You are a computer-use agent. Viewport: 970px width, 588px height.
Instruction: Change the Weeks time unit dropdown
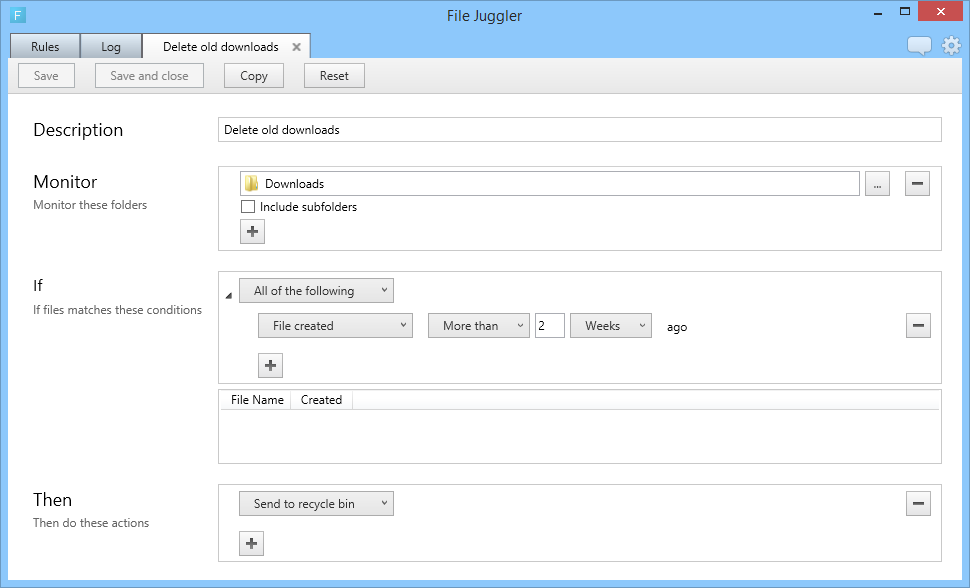point(610,326)
